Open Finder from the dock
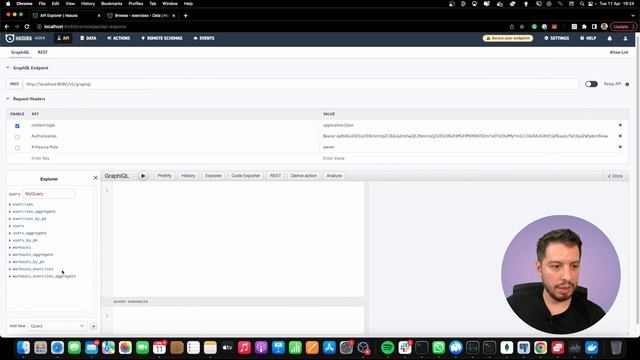This screenshot has height=360, width=640. coord(24,347)
